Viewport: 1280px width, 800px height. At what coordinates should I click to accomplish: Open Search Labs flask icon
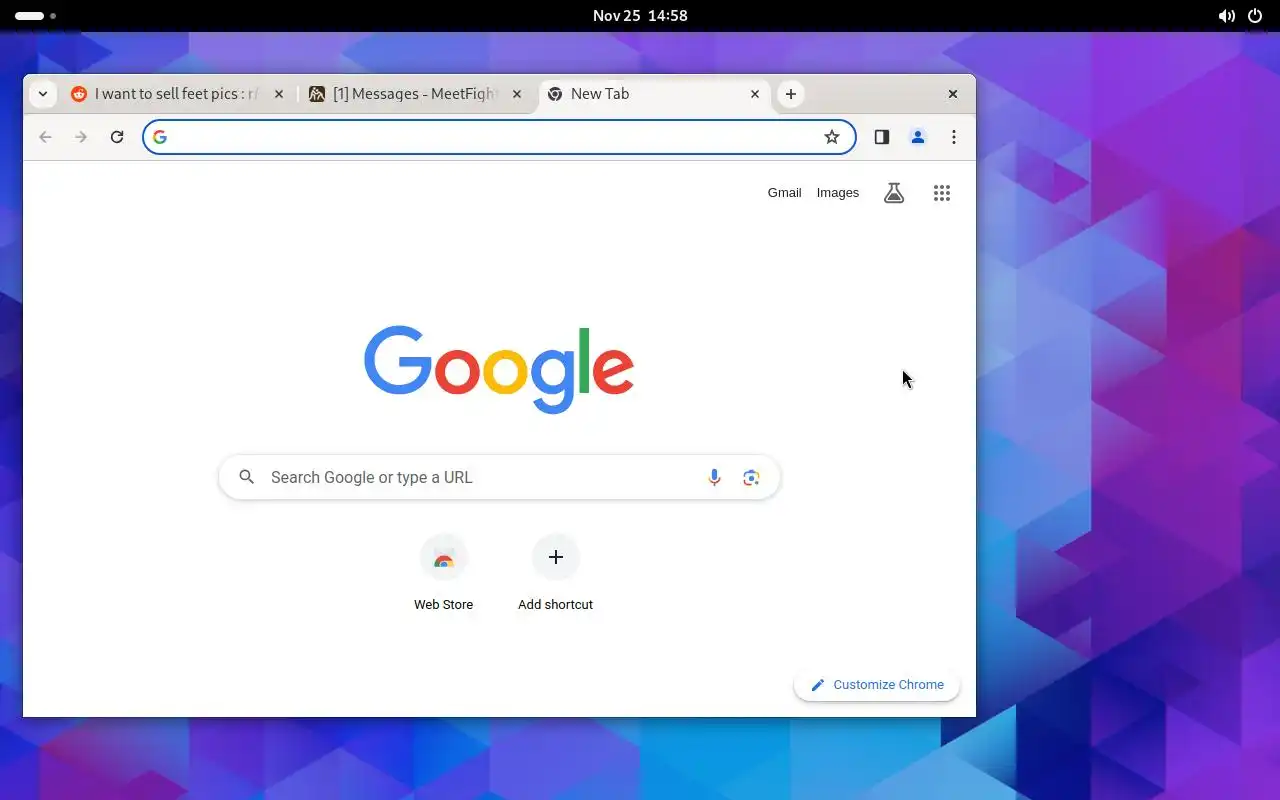coord(894,193)
